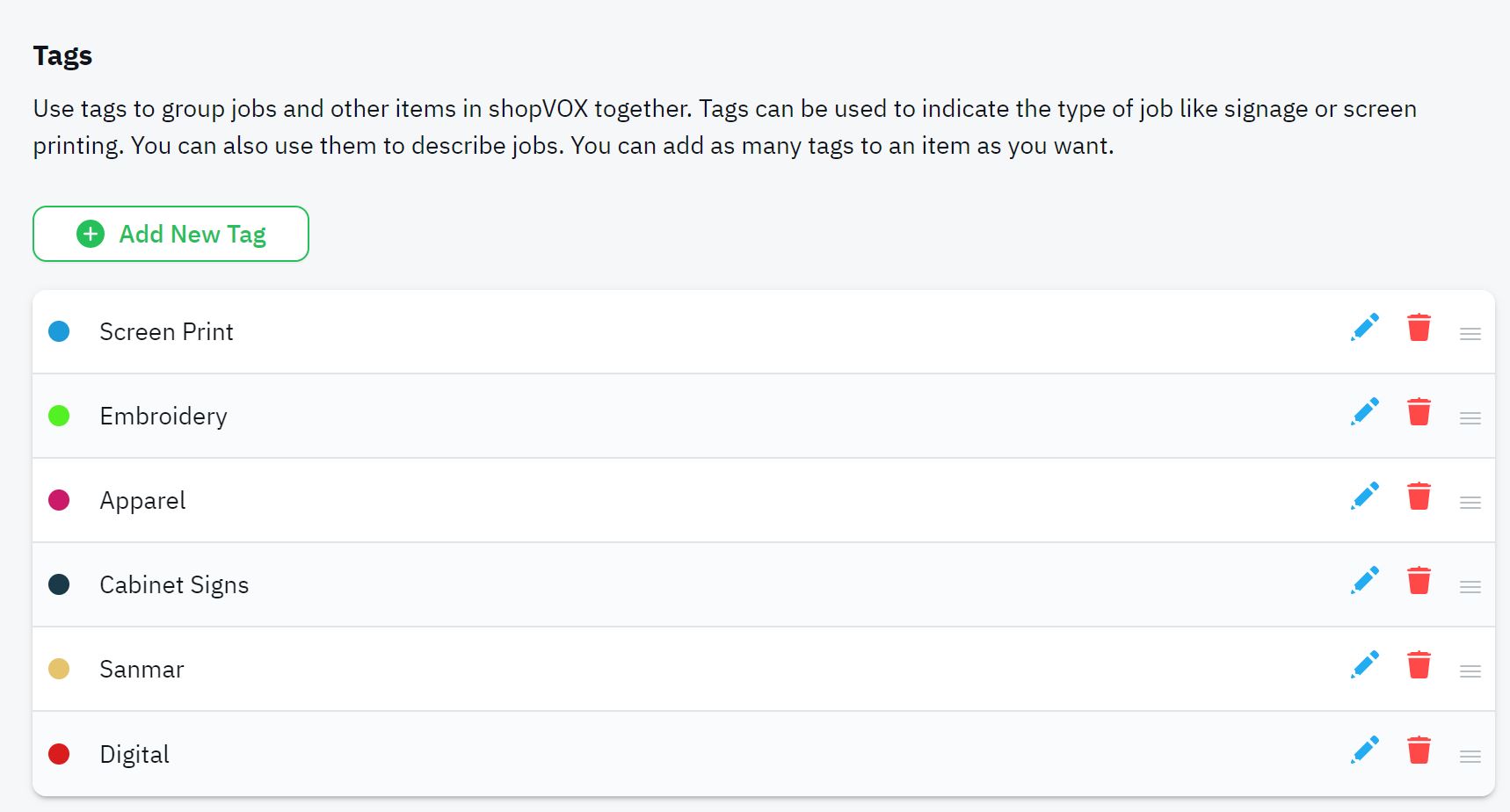Click the green plus icon in Add New Tag

point(91,234)
